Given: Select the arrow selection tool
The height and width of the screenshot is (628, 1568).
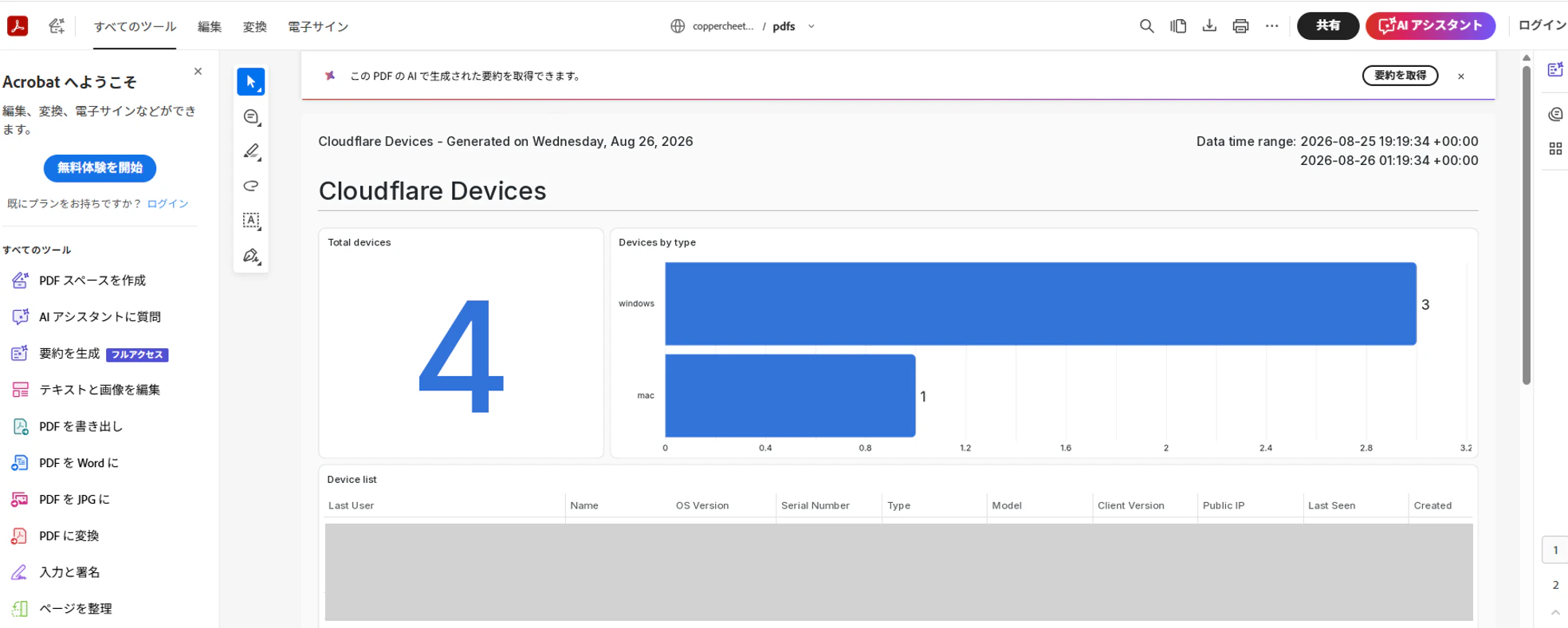Looking at the screenshot, I should click(251, 81).
